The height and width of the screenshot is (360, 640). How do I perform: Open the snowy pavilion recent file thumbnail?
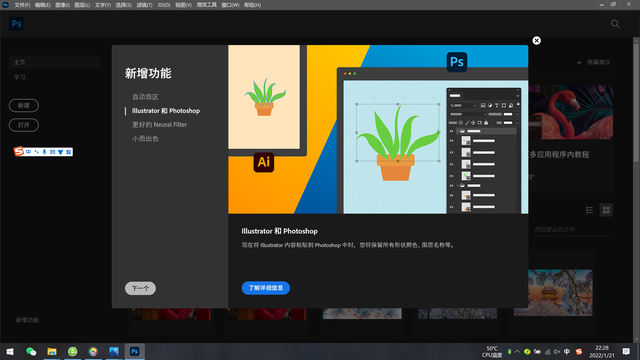(553, 292)
